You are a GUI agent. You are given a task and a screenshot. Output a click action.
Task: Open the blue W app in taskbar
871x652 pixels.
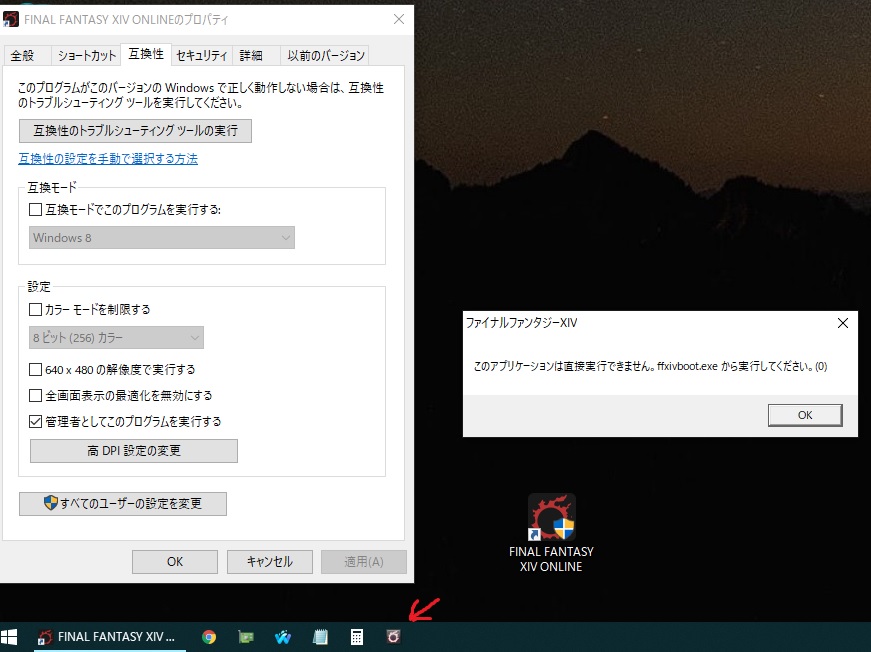click(283, 637)
